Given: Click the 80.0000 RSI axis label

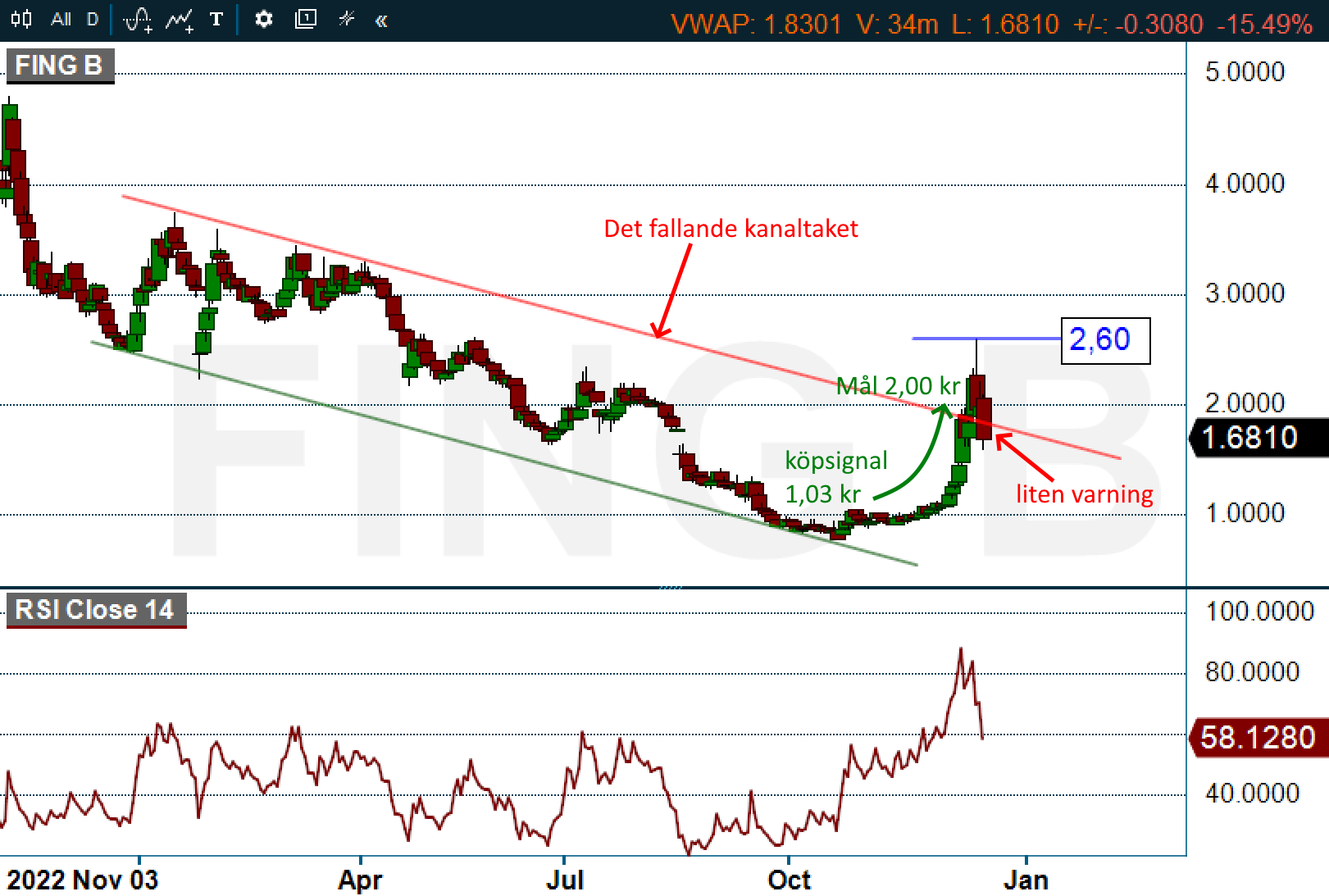Looking at the screenshot, I should tap(1252, 672).
